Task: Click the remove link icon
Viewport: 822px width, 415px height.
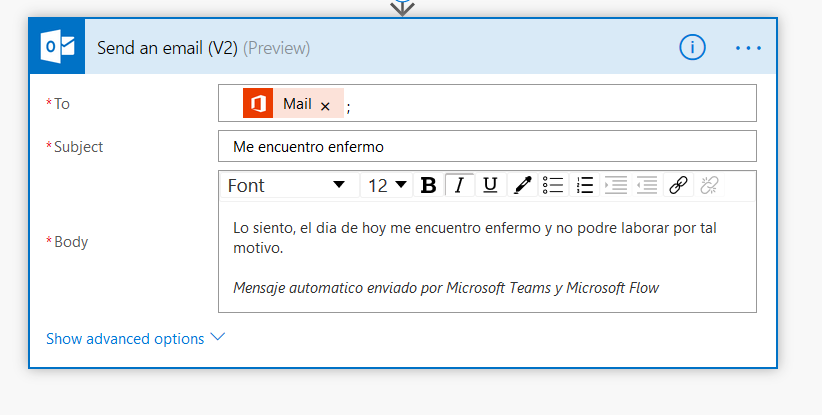Action: coord(709,185)
